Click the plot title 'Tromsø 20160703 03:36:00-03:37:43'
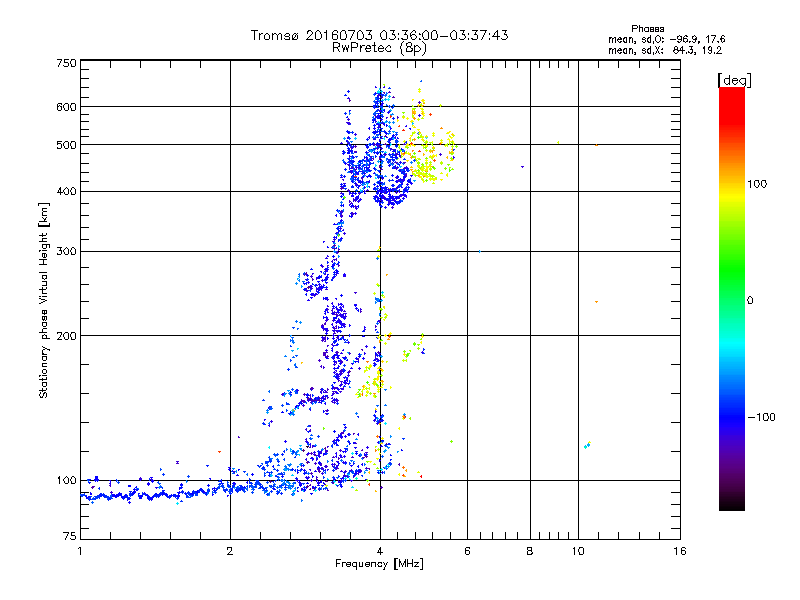The image size is (800, 600). tap(379, 35)
